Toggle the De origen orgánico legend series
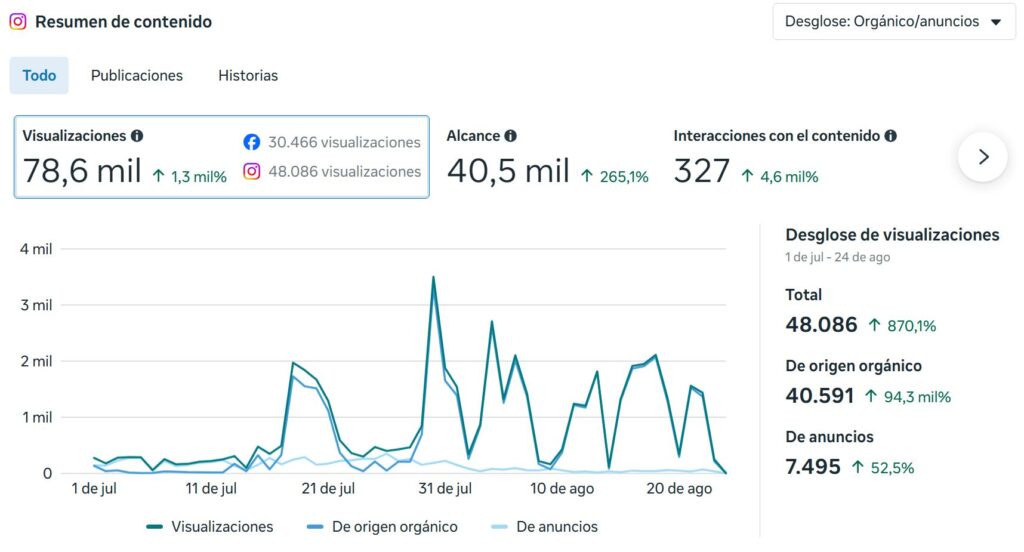The width and height of the screenshot is (1024, 552). click(x=382, y=527)
